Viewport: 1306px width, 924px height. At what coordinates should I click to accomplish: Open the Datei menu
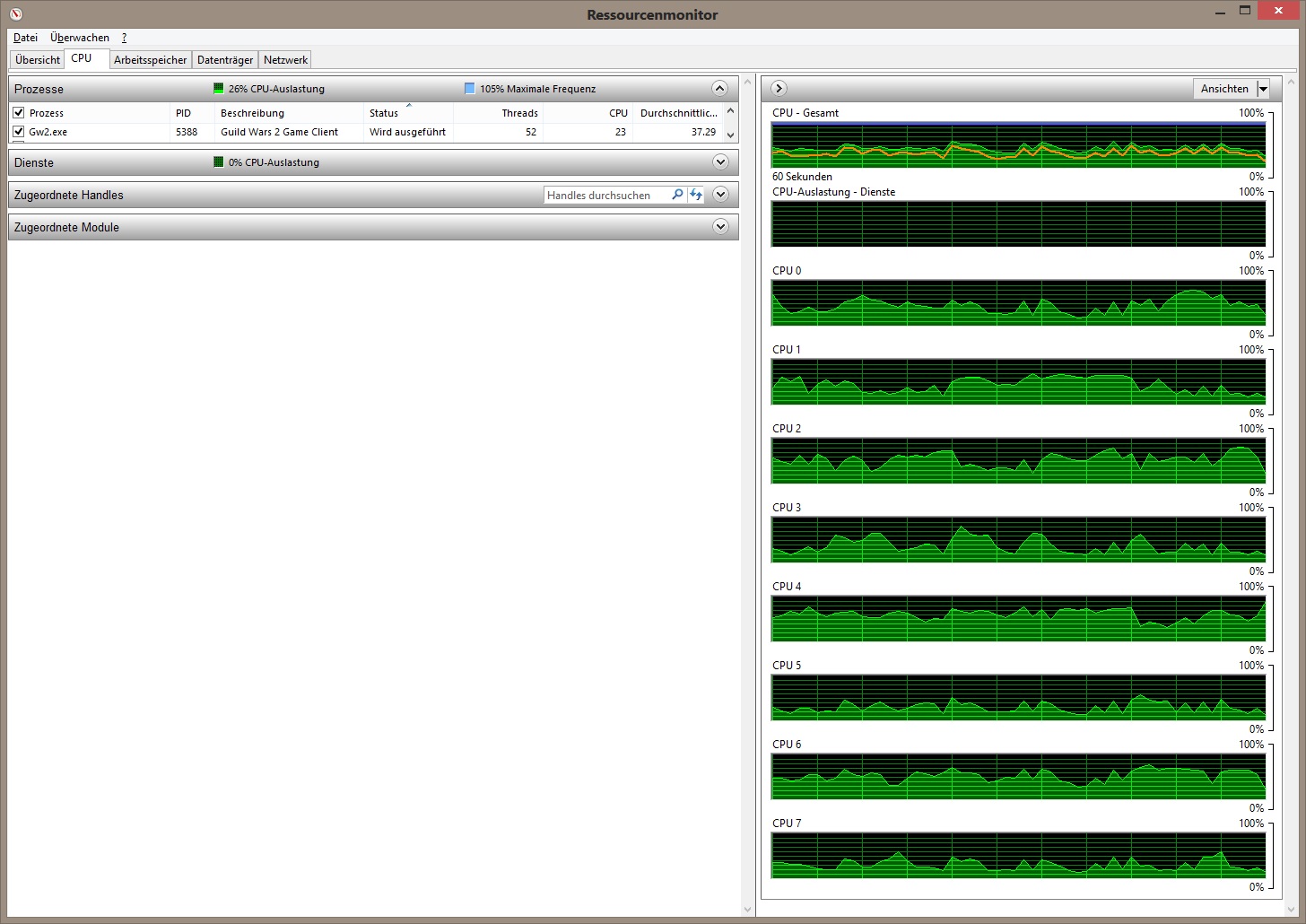click(x=25, y=38)
